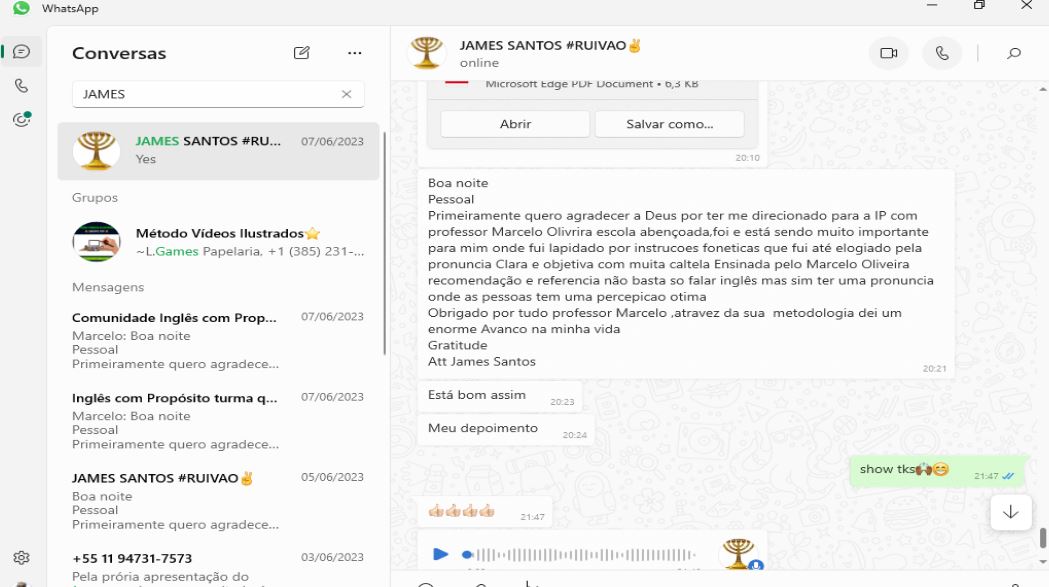Click Abrir to open the PDF document
This screenshot has width=1049, height=587.
point(515,124)
